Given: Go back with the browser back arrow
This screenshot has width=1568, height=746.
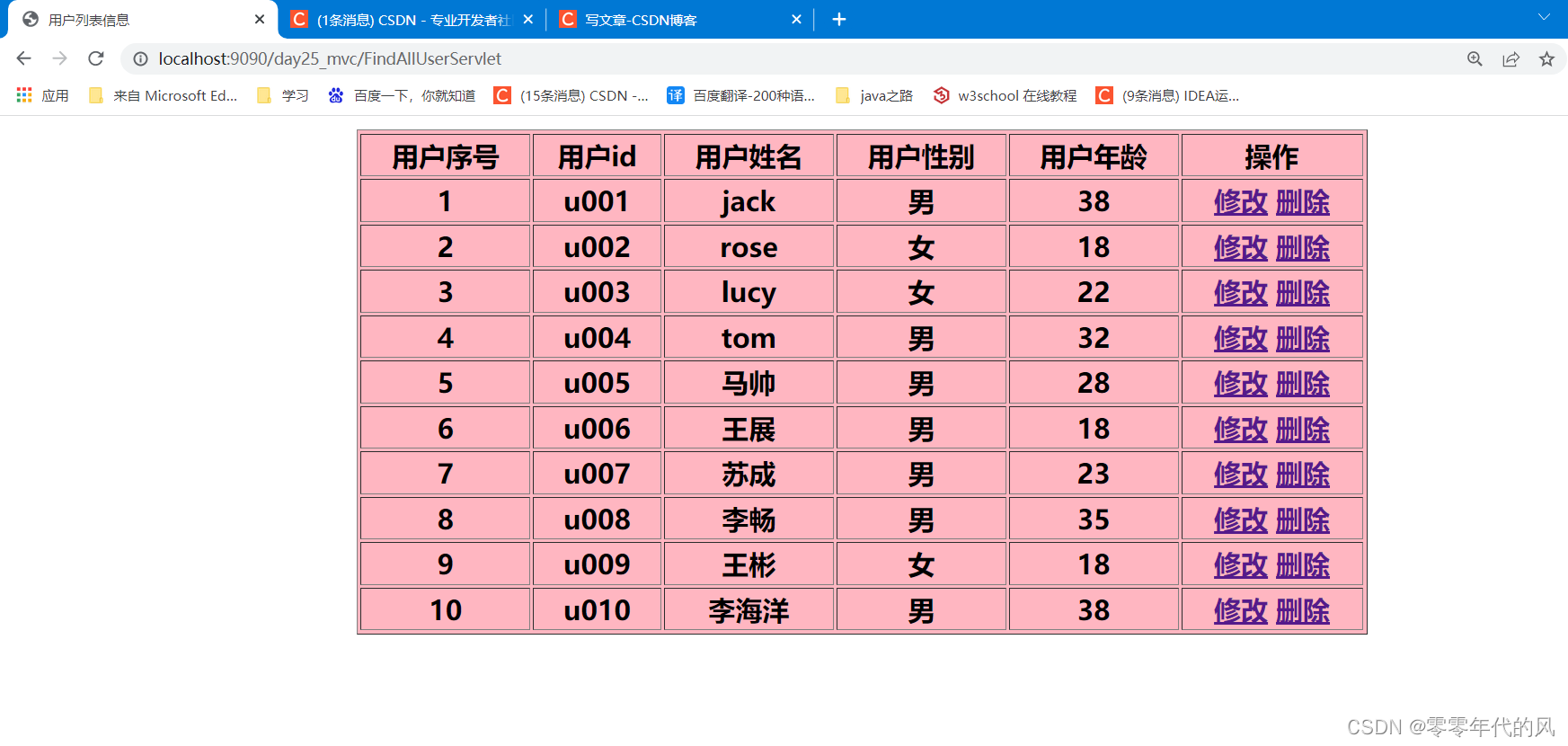Looking at the screenshot, I should (24, 58).
